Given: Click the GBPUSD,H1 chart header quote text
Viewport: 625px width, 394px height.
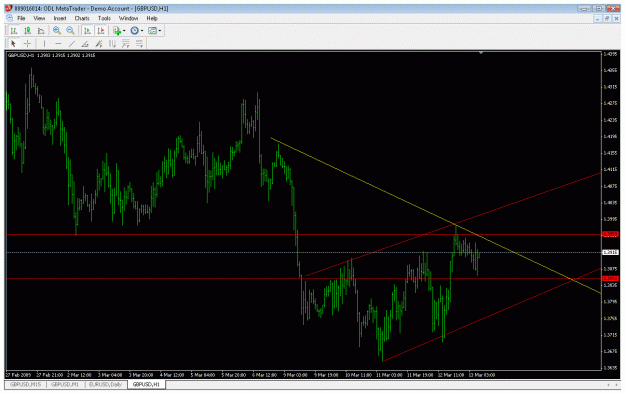Looking at the screenshot, I should point(51,55).
